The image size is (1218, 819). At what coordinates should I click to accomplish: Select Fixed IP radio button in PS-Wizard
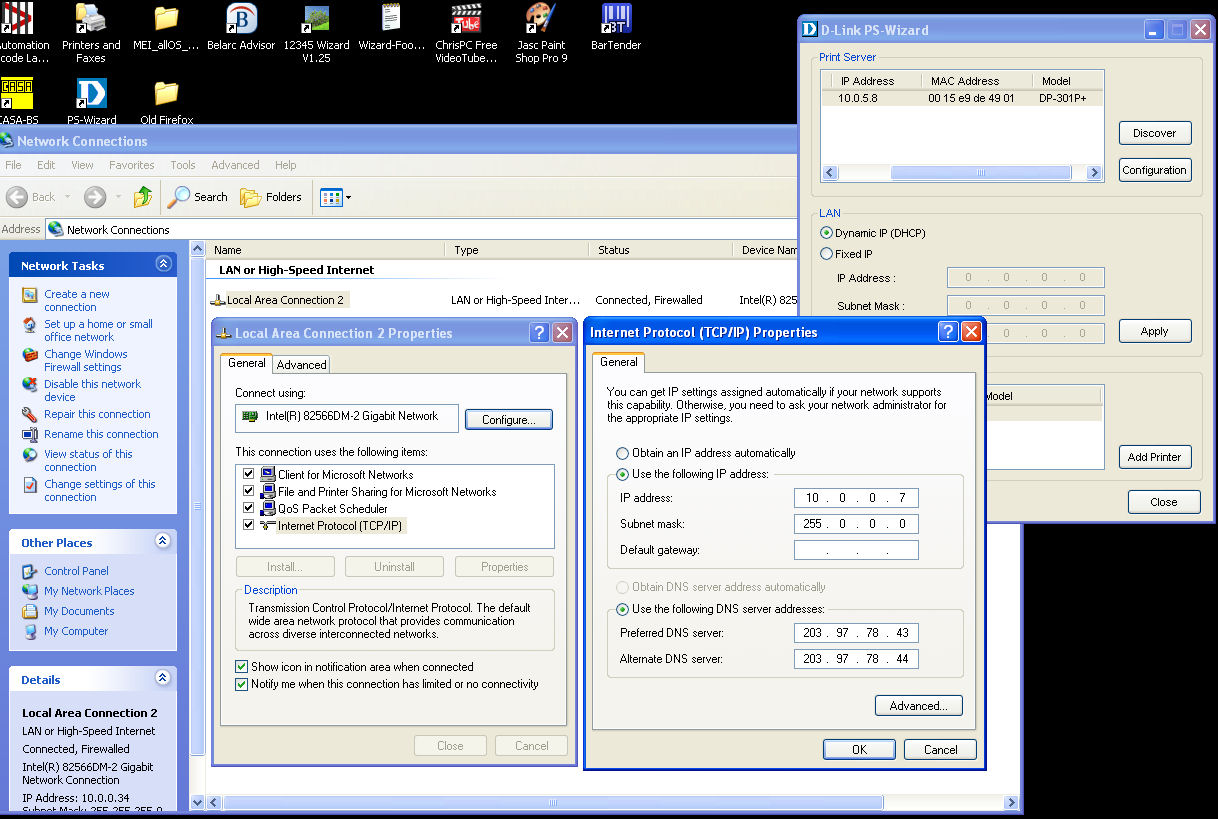tap(826, 254)
